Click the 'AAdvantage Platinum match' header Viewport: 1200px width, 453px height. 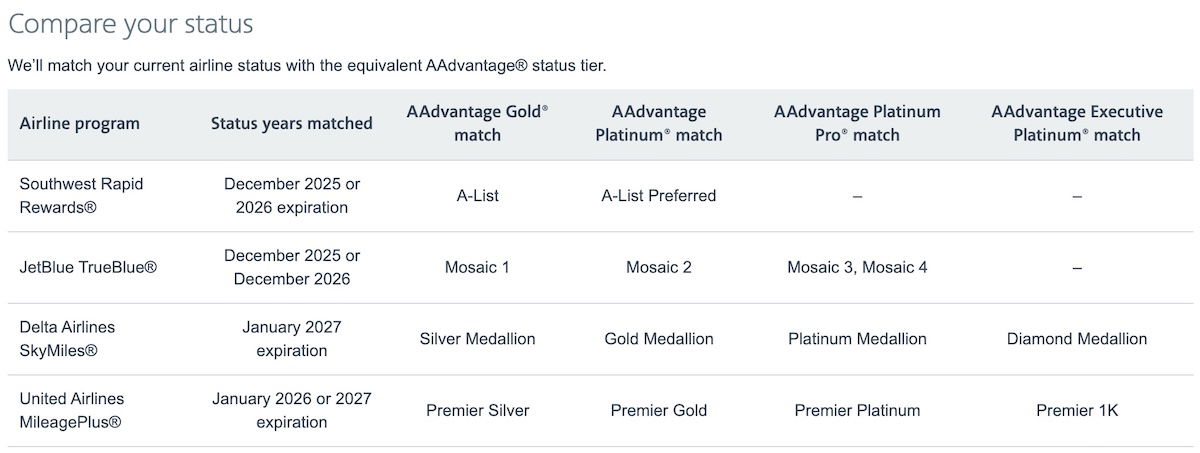pos(658,124)
